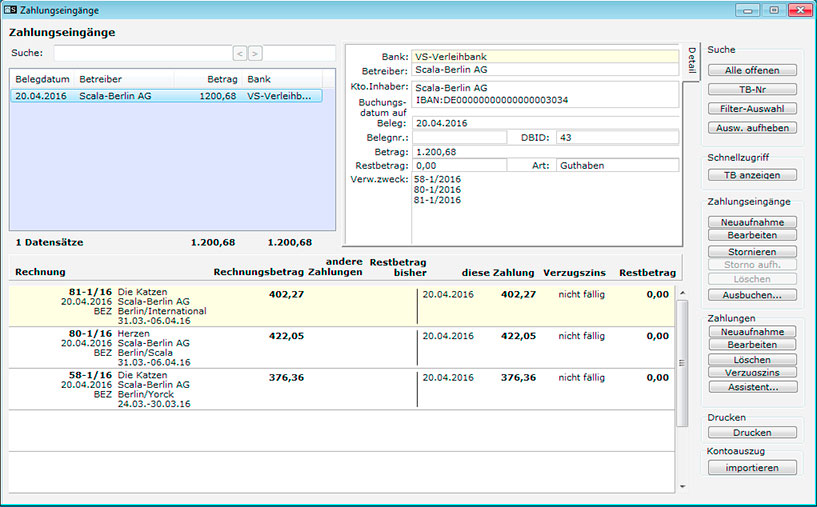Clear selection with Ausw. aufheben

coord(752,128)
